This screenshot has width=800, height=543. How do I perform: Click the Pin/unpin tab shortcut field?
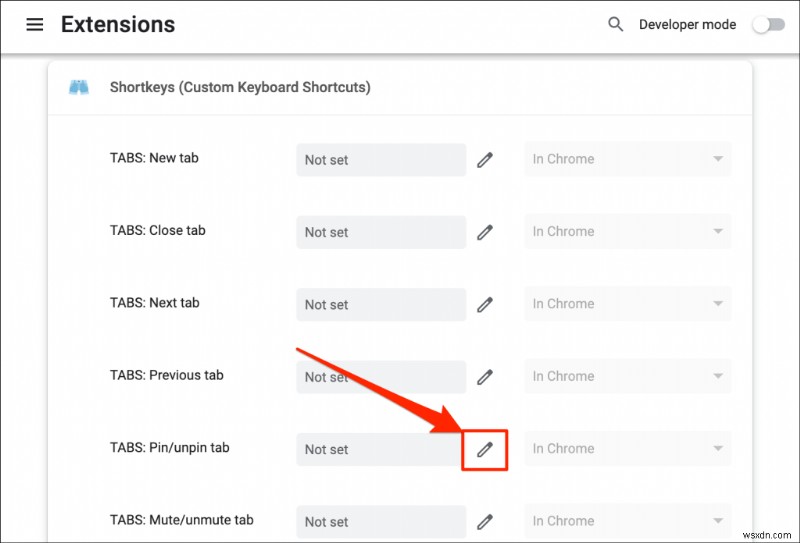click(x=380, y=449)
